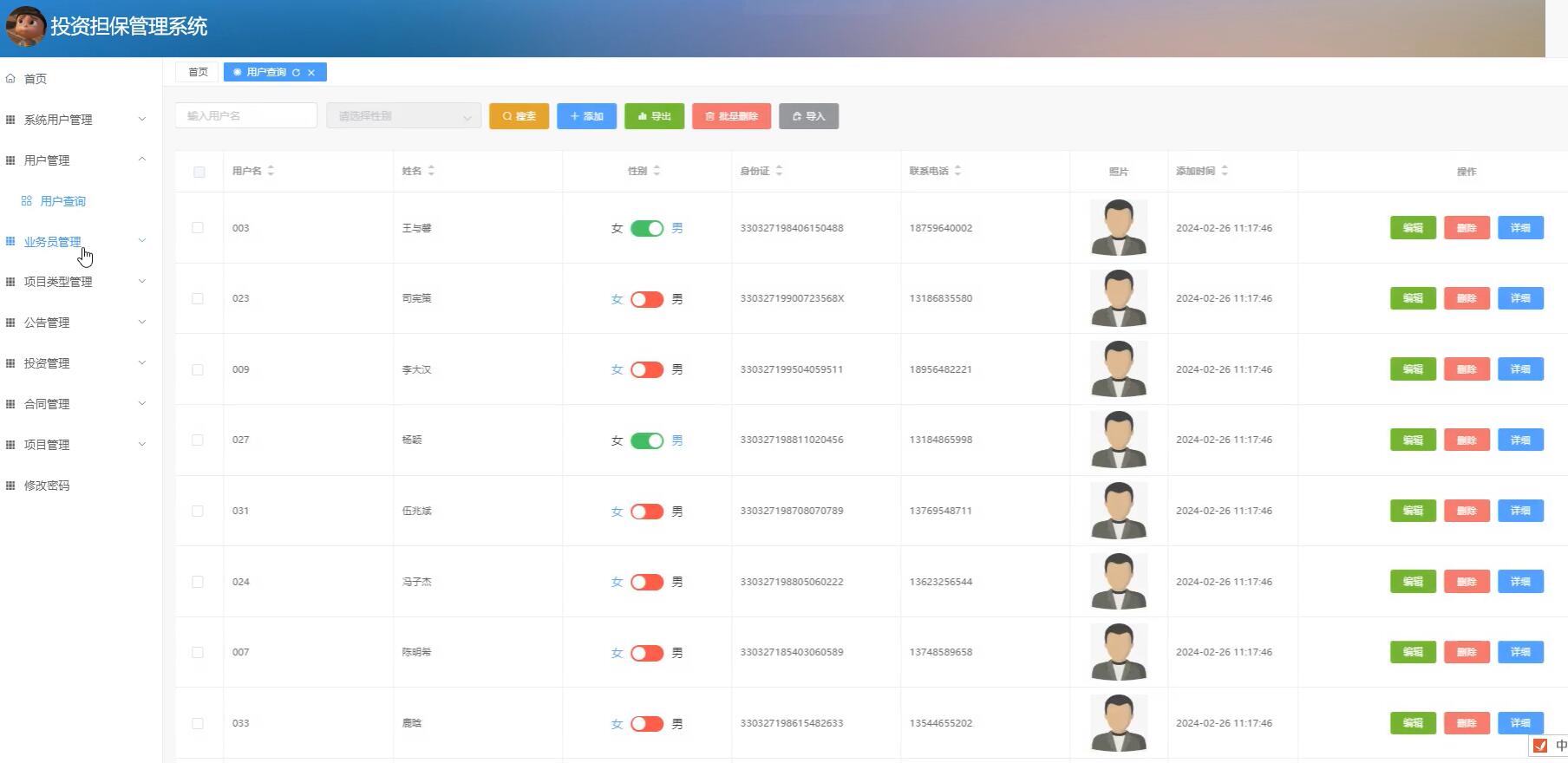Expand 公告管理 menu chevron

(142, 323)
